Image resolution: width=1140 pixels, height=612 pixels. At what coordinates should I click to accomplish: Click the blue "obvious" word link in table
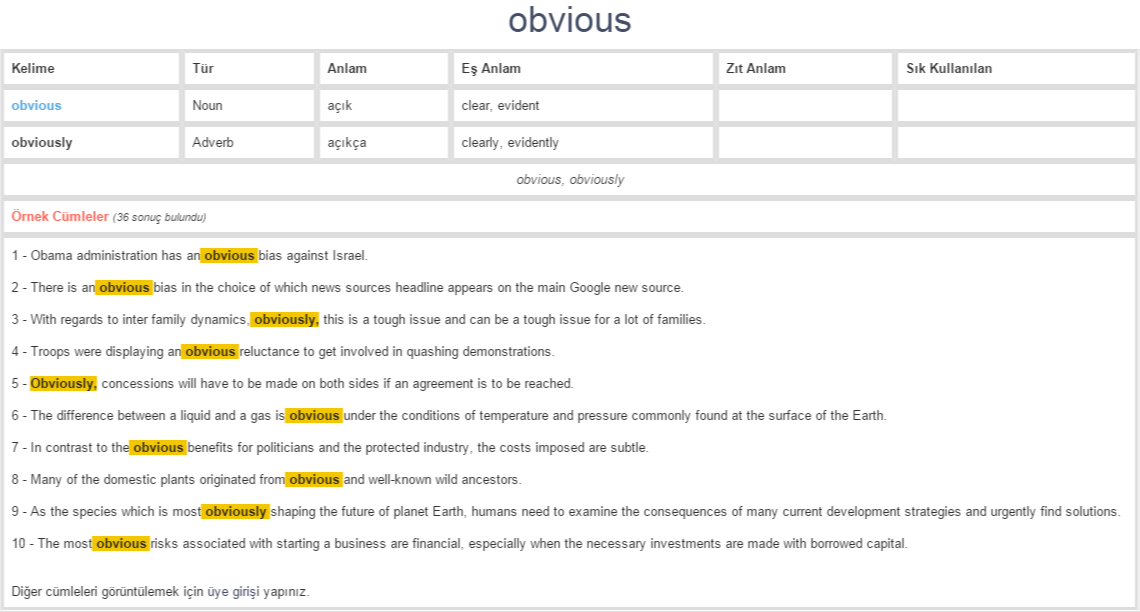36,106
